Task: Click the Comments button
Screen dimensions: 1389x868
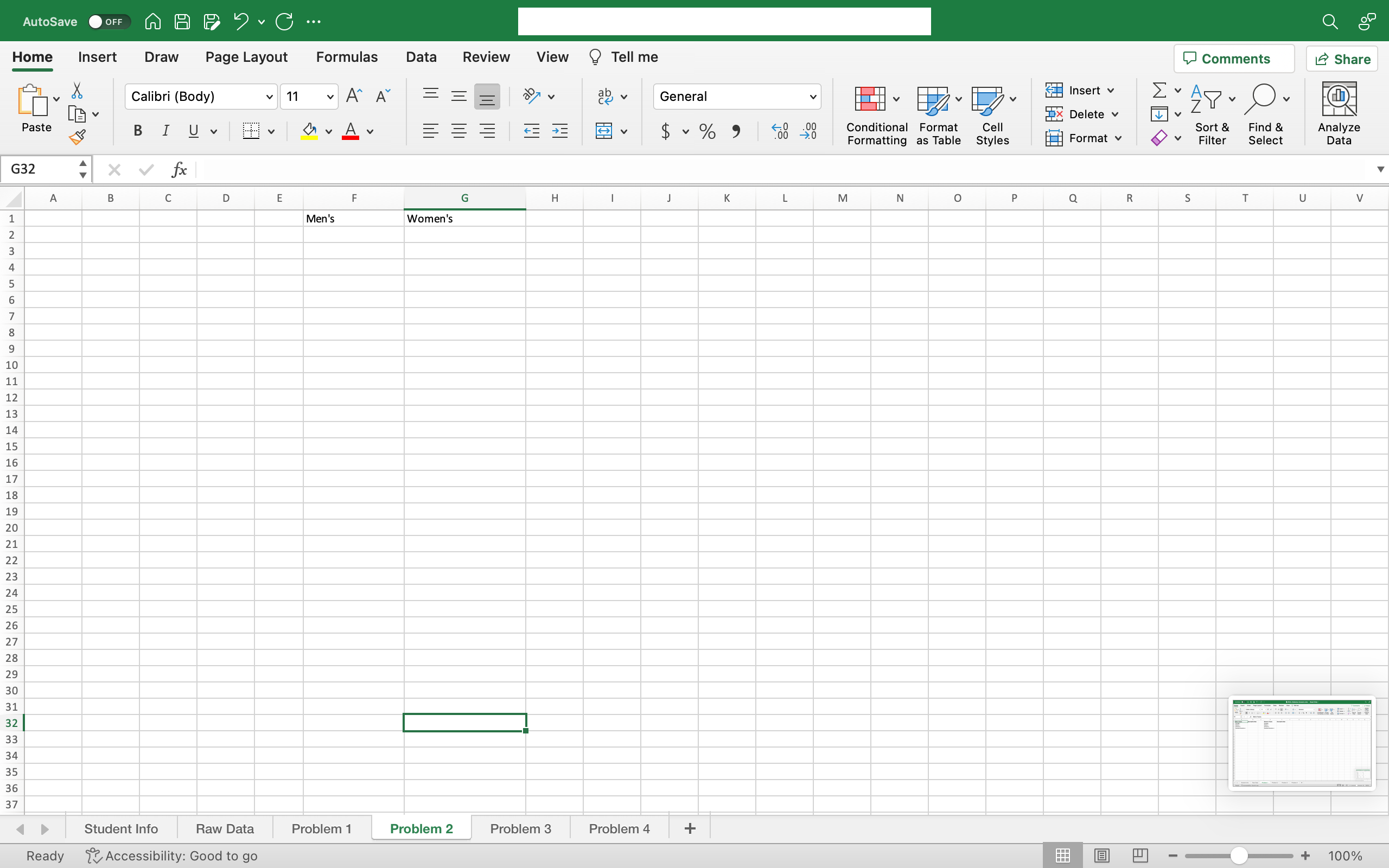Action: coord(1234,59)
